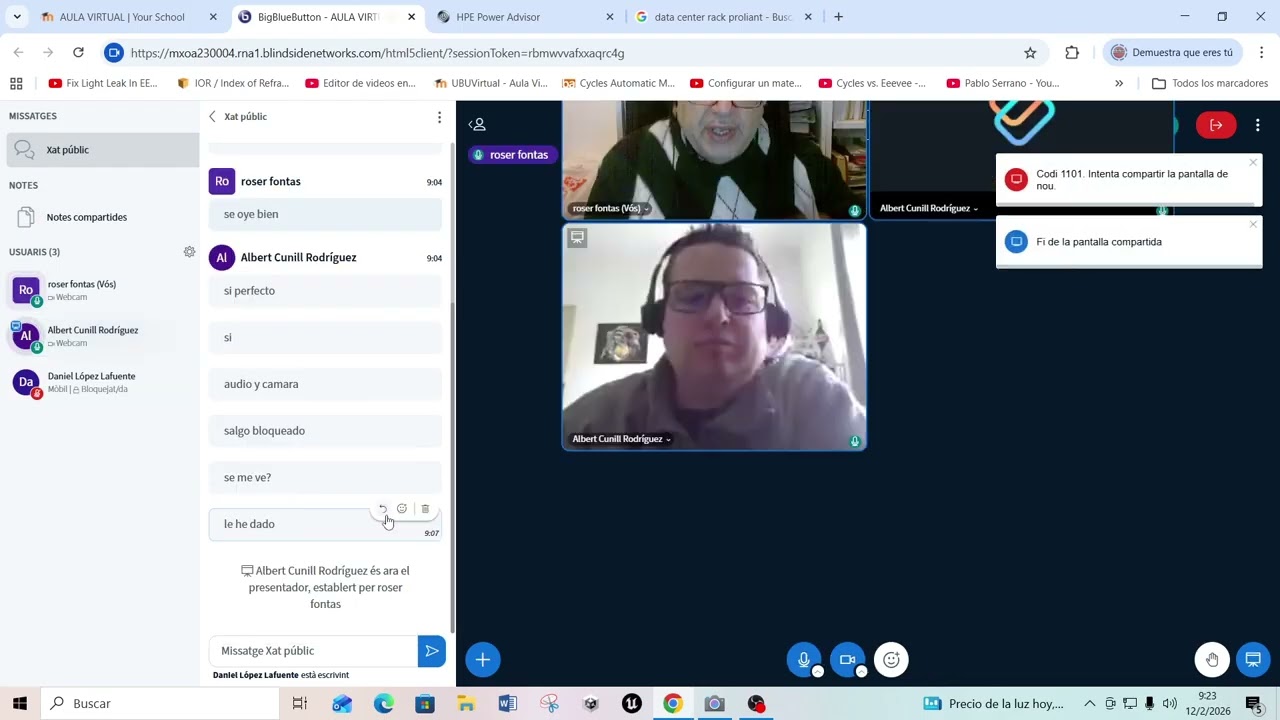Open the reactions smiley button
Image resolution: width=1280 pixels, height=720 pixels.
pos(891,659)
